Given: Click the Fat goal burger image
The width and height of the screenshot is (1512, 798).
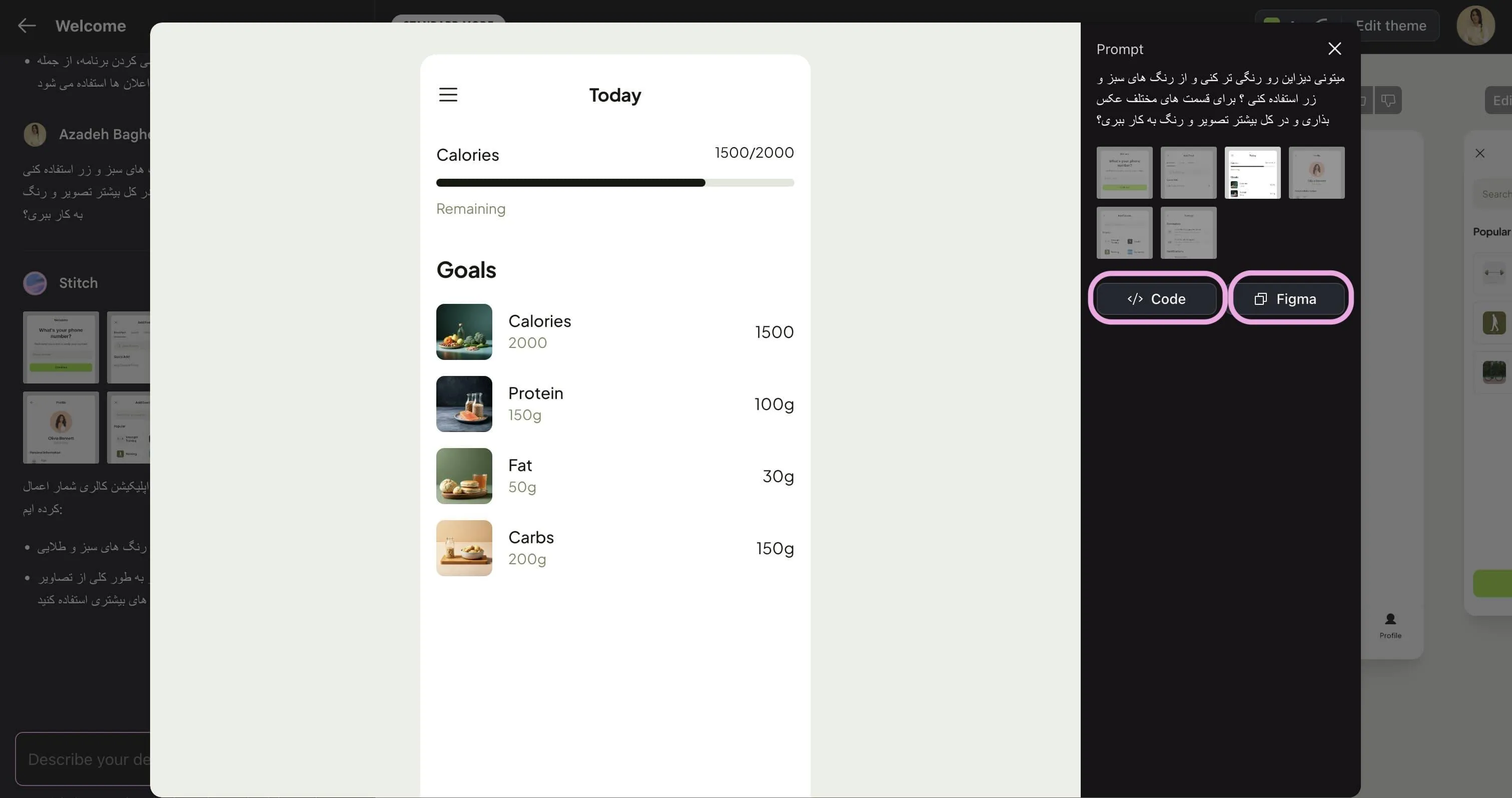Looking at the screenshot, I should click(x=464, y=476).
